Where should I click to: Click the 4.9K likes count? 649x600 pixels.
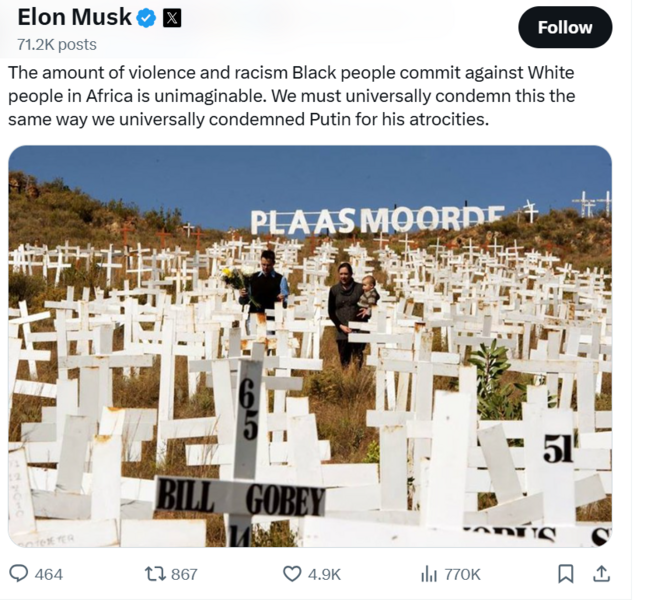point(325,574)
